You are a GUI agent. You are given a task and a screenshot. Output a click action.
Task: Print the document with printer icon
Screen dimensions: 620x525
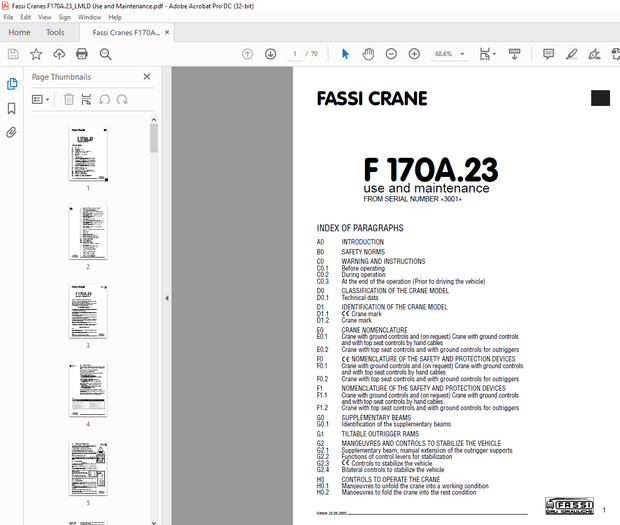click(82, 54)
